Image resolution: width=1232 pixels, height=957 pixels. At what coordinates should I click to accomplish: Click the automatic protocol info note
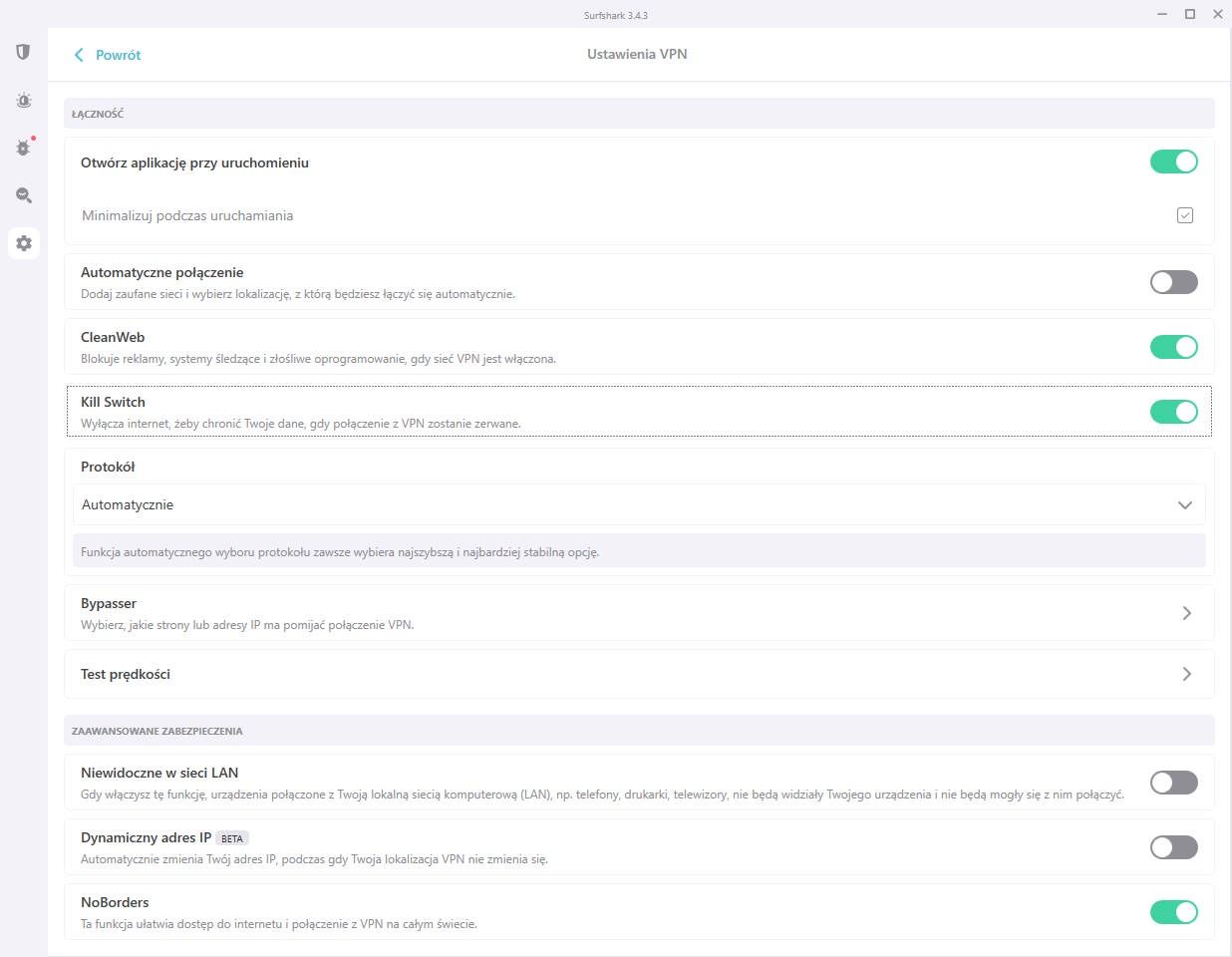(639, 551)
